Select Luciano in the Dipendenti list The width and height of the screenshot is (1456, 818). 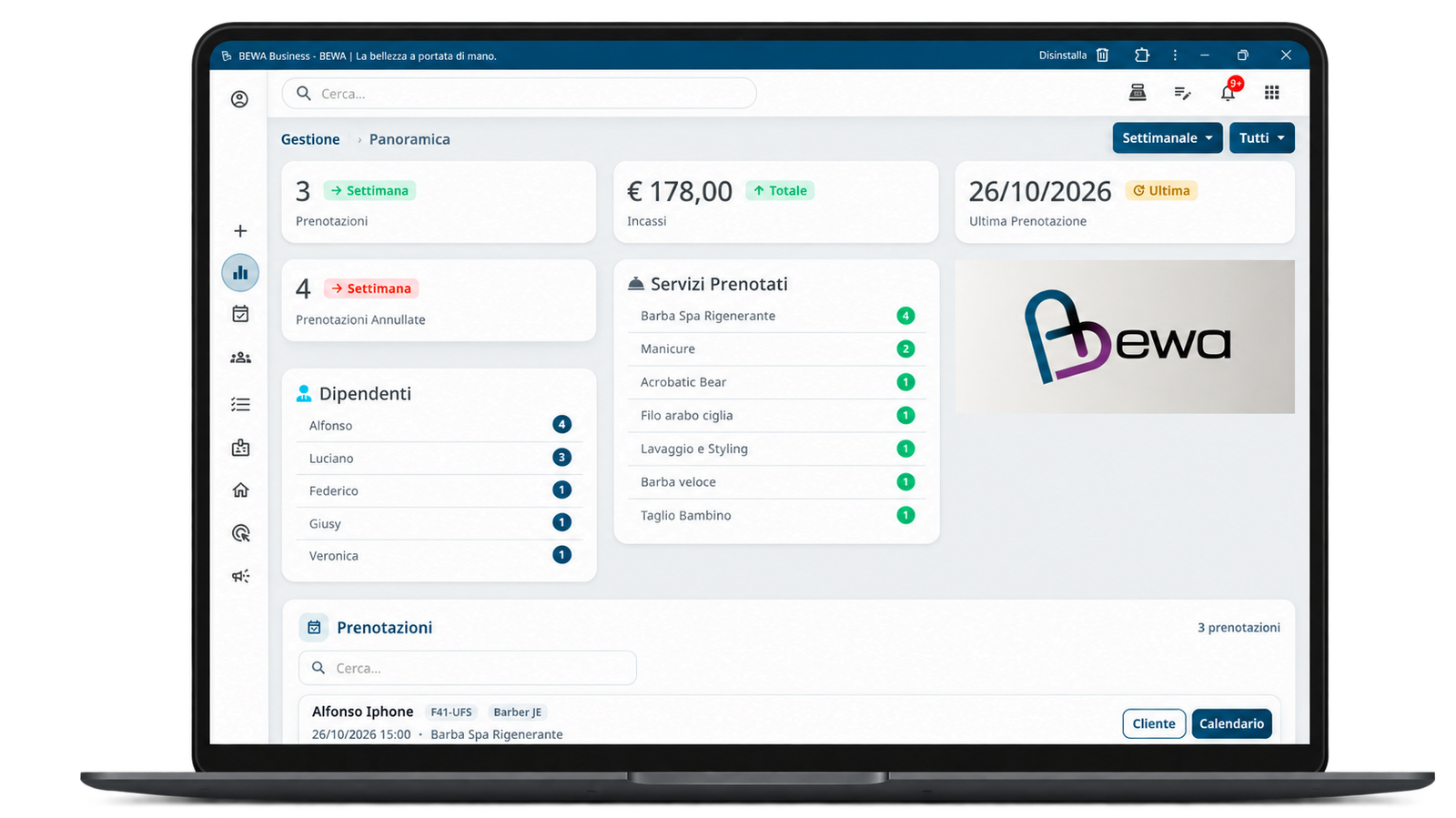click(440, 458)
